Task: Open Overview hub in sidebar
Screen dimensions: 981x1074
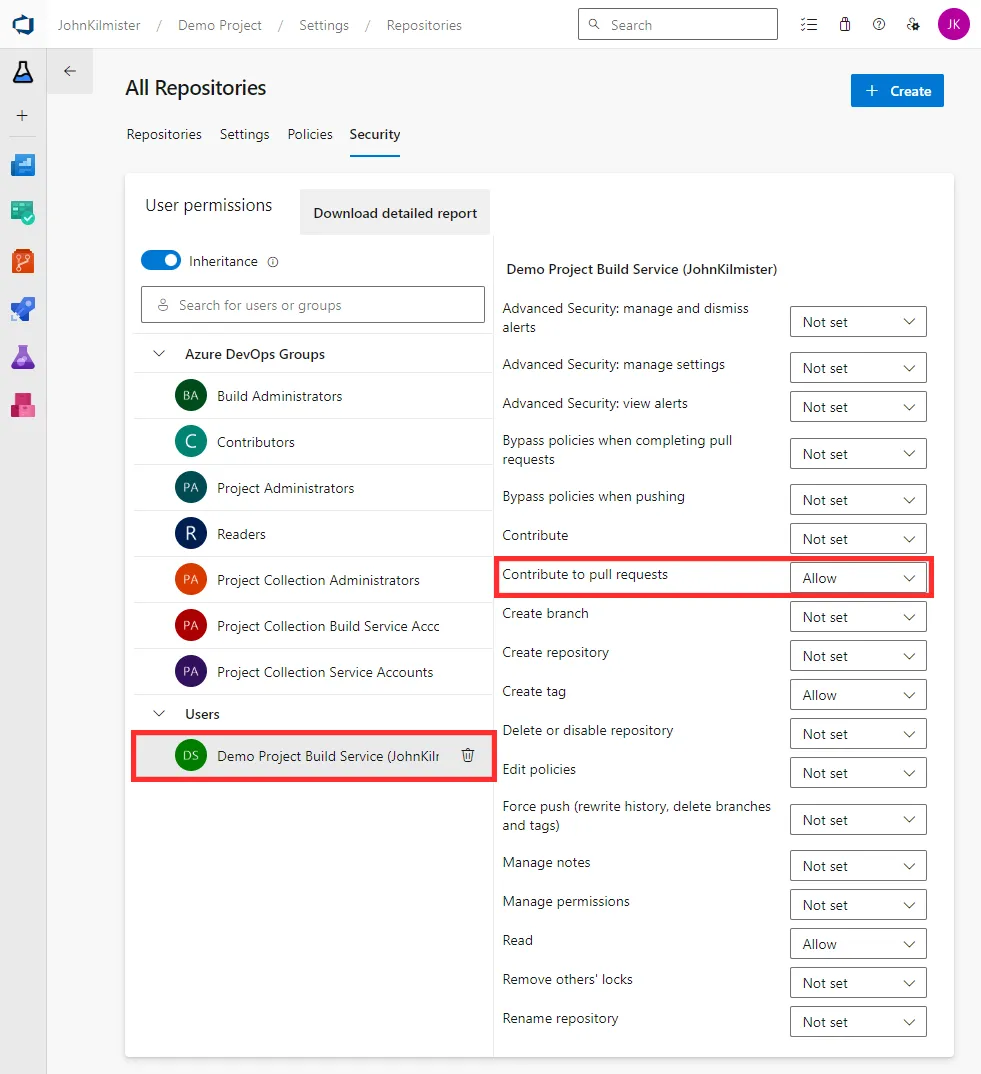Action: tap(23, 165)
